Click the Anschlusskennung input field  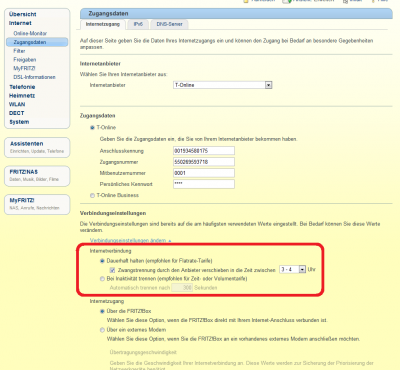pos(204,151)
